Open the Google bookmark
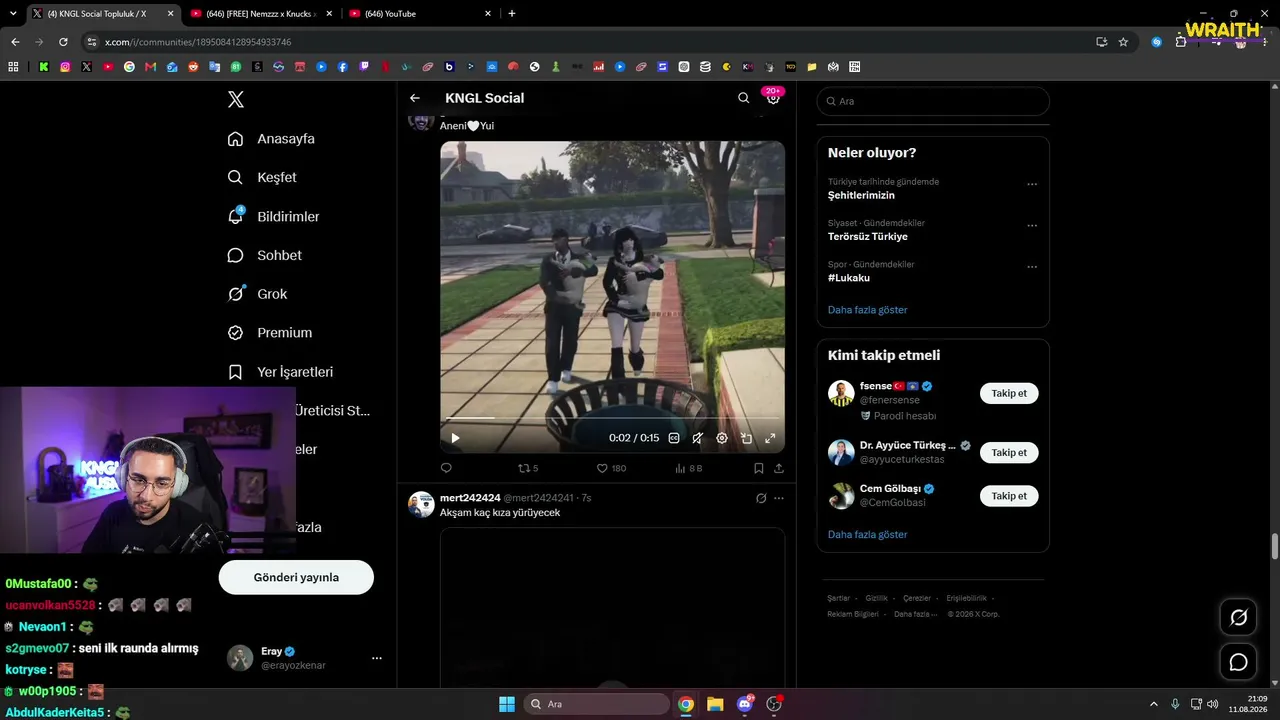 coord(129,67)
